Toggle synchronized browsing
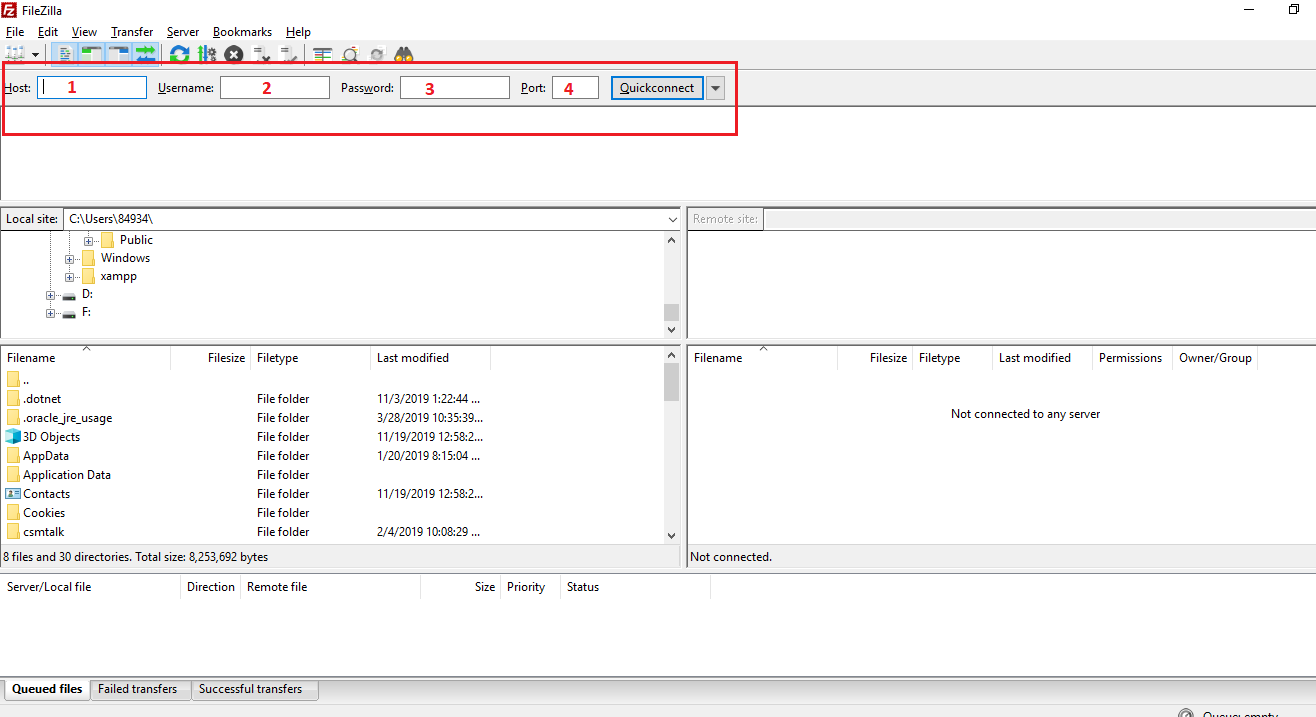The width and height of the screenshot is (1316, 717). point(377,54)
